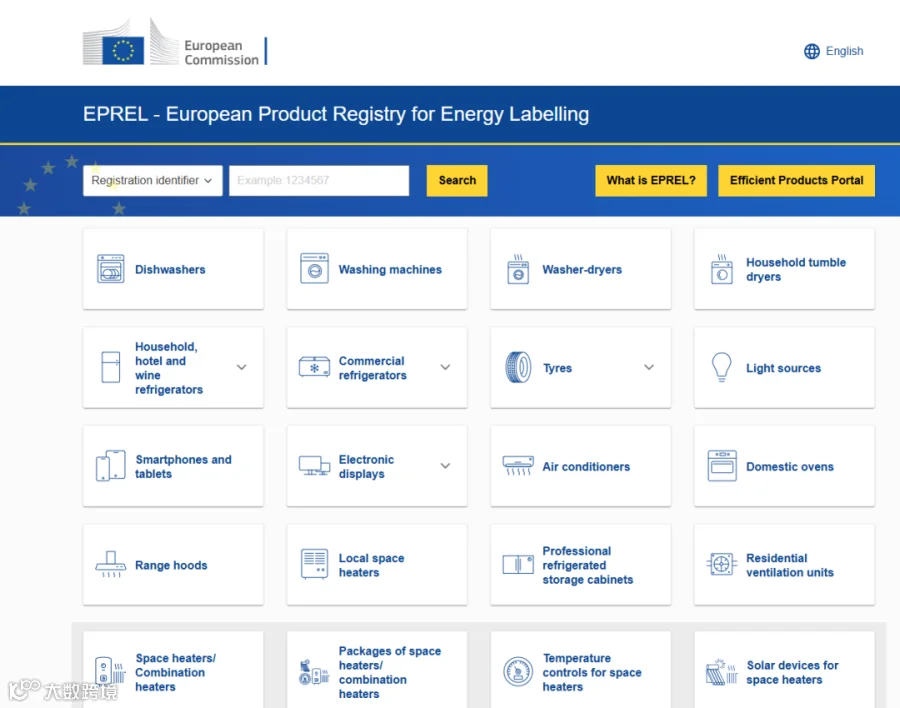
Task: Go to the Efficient Products Portal
Action: 796,180
